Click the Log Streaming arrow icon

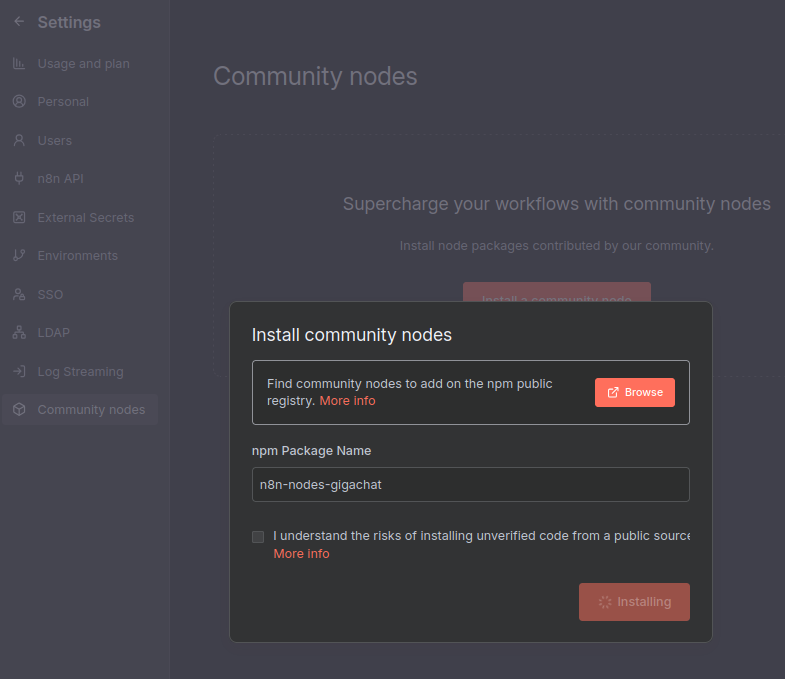pos(19,372)
